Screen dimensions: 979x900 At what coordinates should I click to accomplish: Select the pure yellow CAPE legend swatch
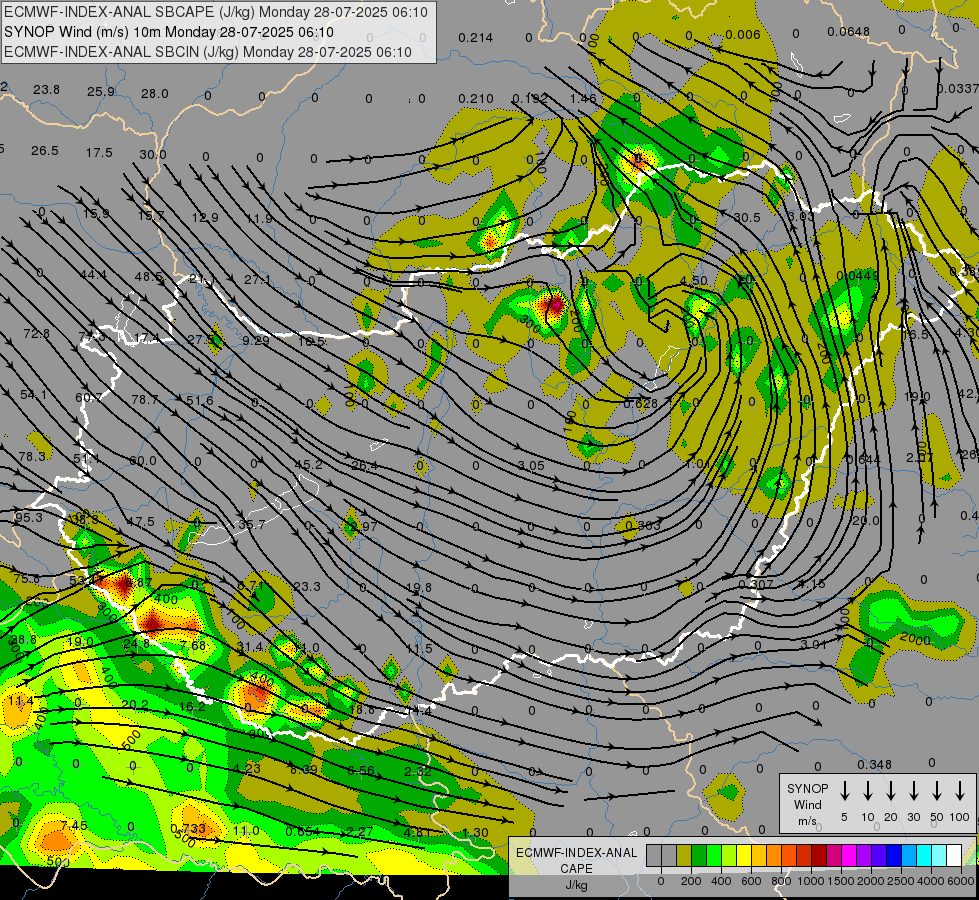click(x=744, y=856)
